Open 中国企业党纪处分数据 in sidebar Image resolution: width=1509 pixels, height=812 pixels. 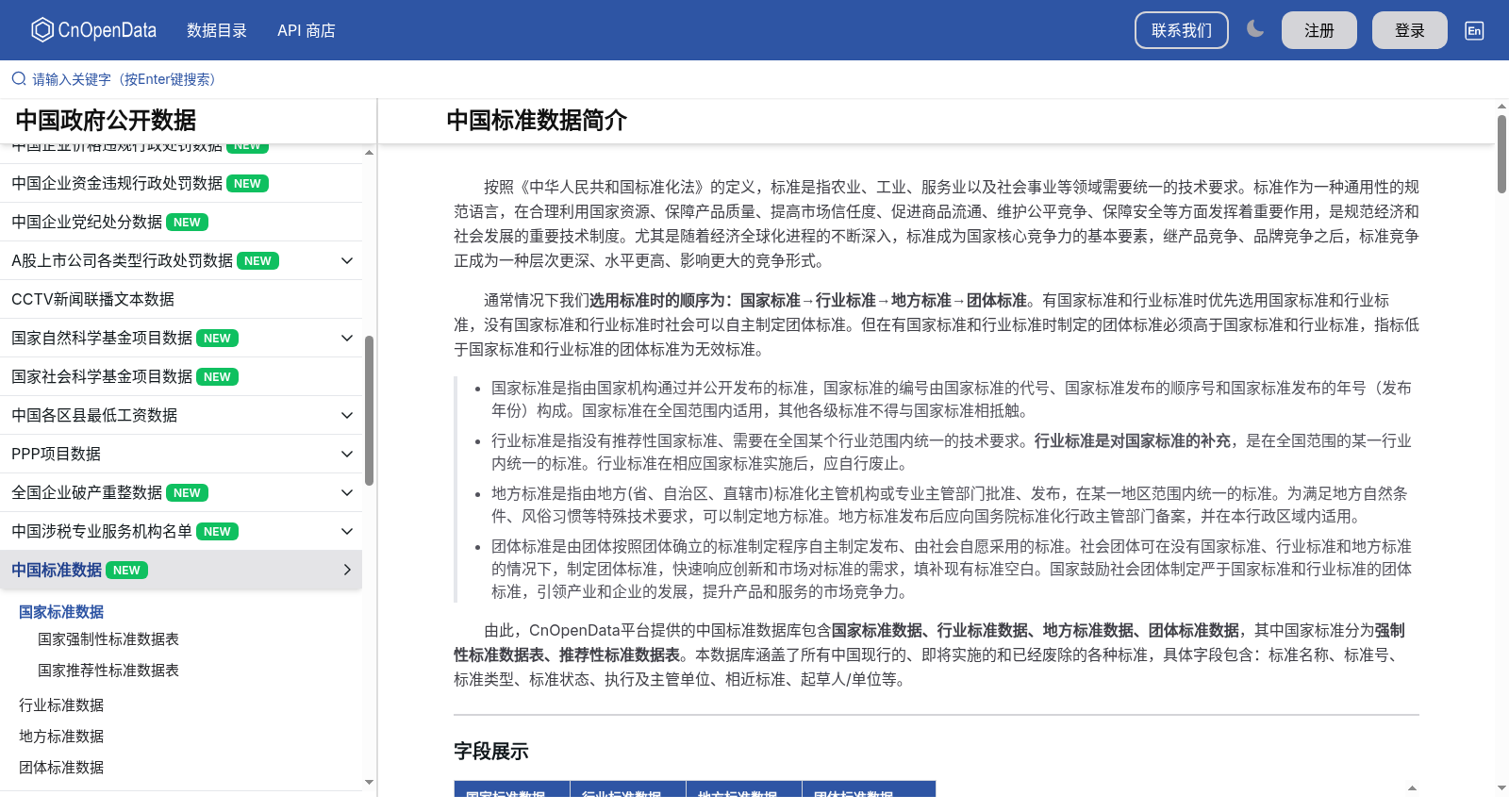pos(181,222)
